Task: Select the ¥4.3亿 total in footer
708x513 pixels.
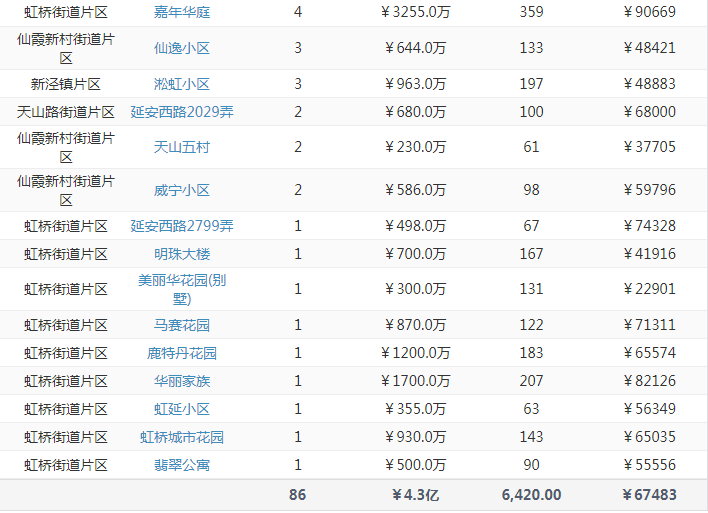Action: [x=415, y=495]
